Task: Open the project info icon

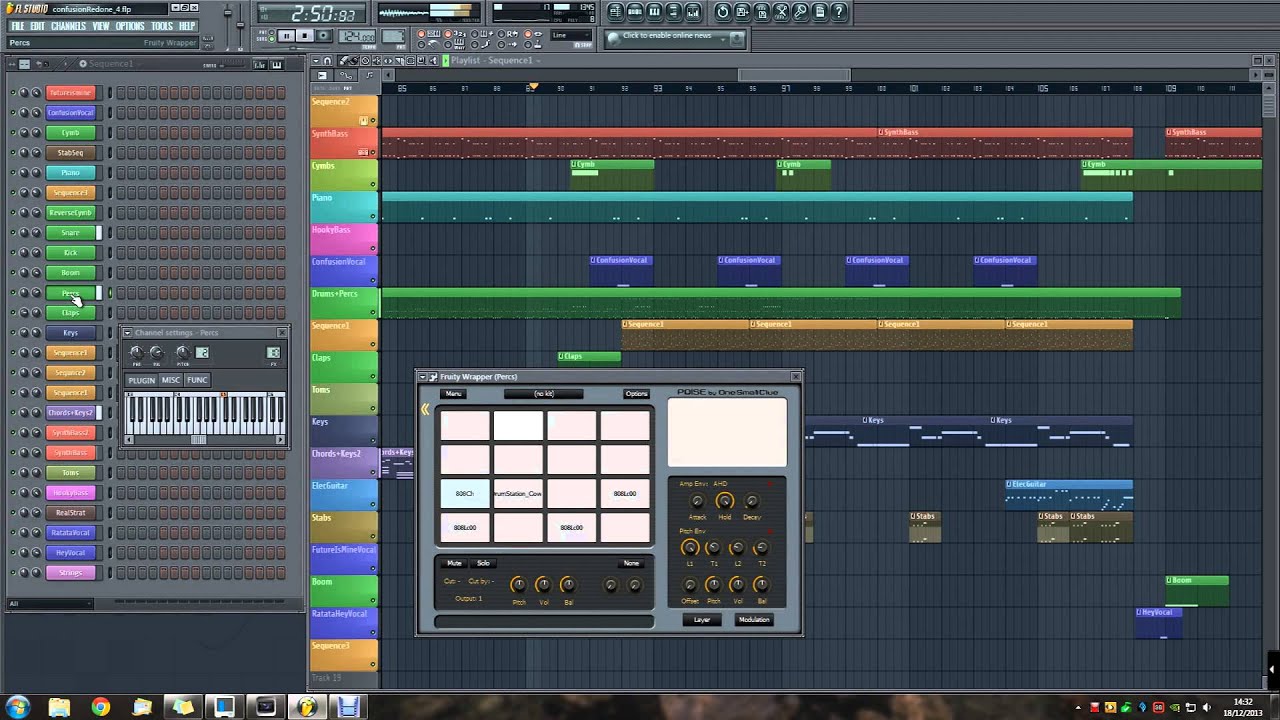Action: (x=819, y=12)
